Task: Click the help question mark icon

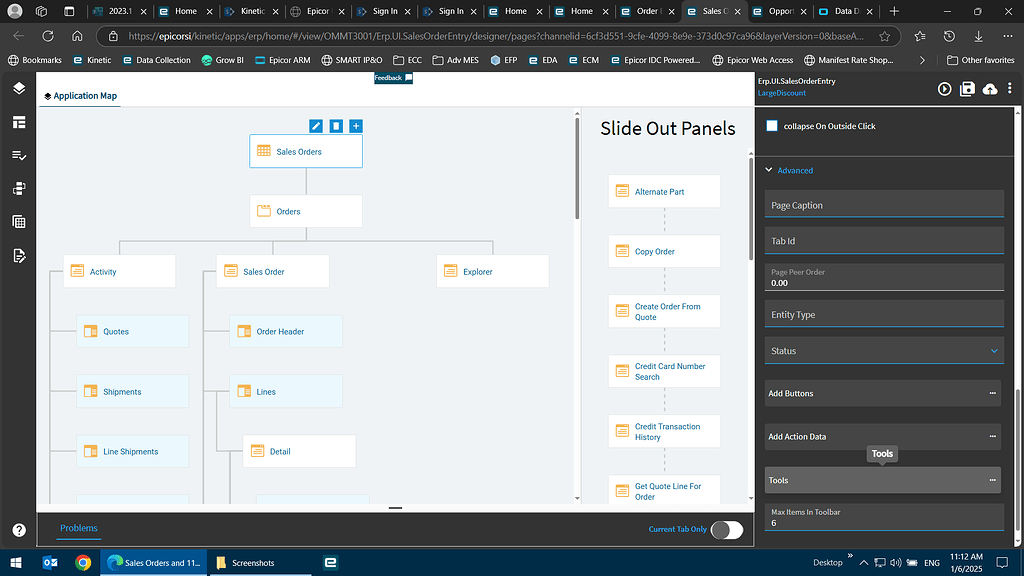Action: tap(19, 530)
